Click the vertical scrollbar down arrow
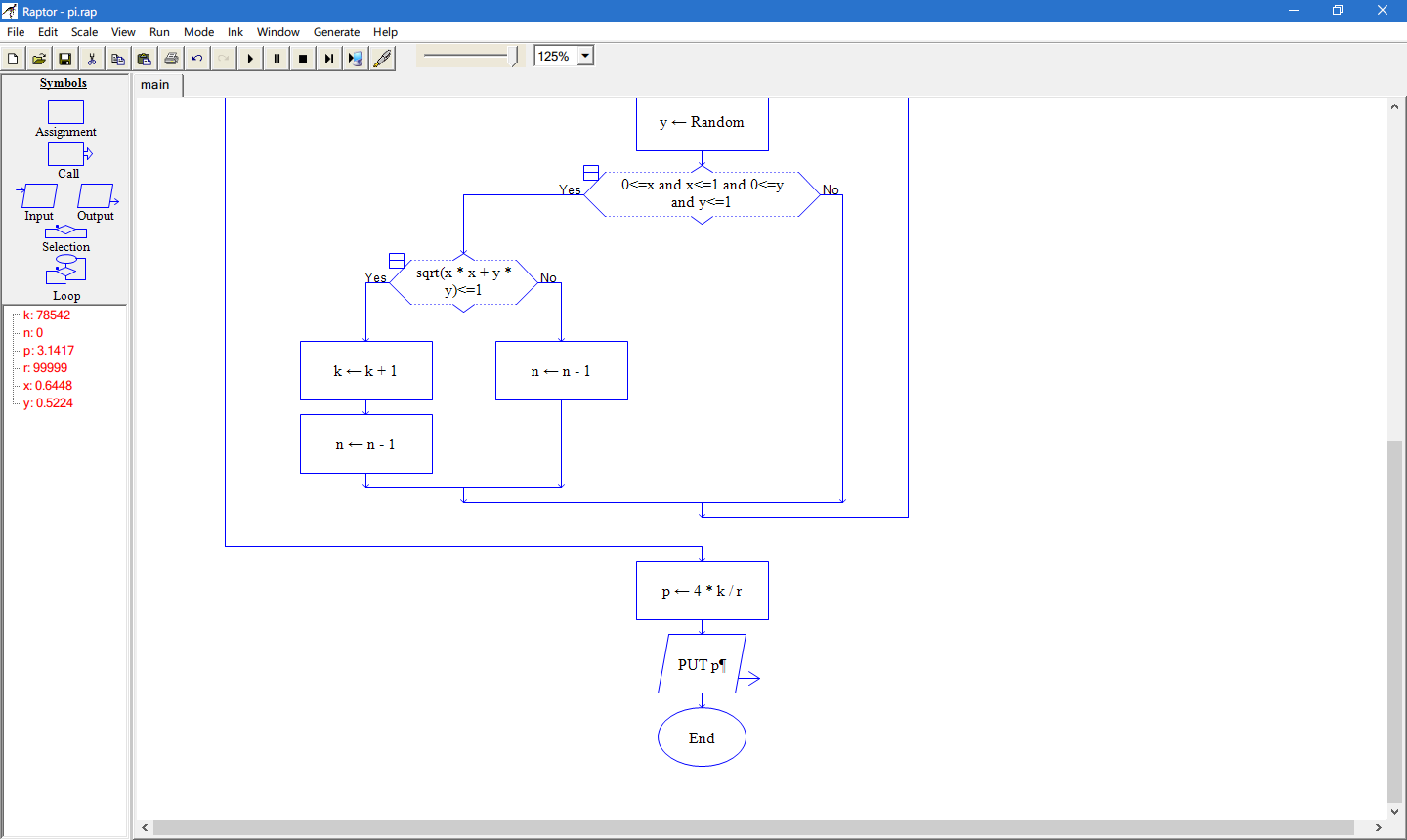The width and height of the screenshot is (1407, 840). [1394, 811]
